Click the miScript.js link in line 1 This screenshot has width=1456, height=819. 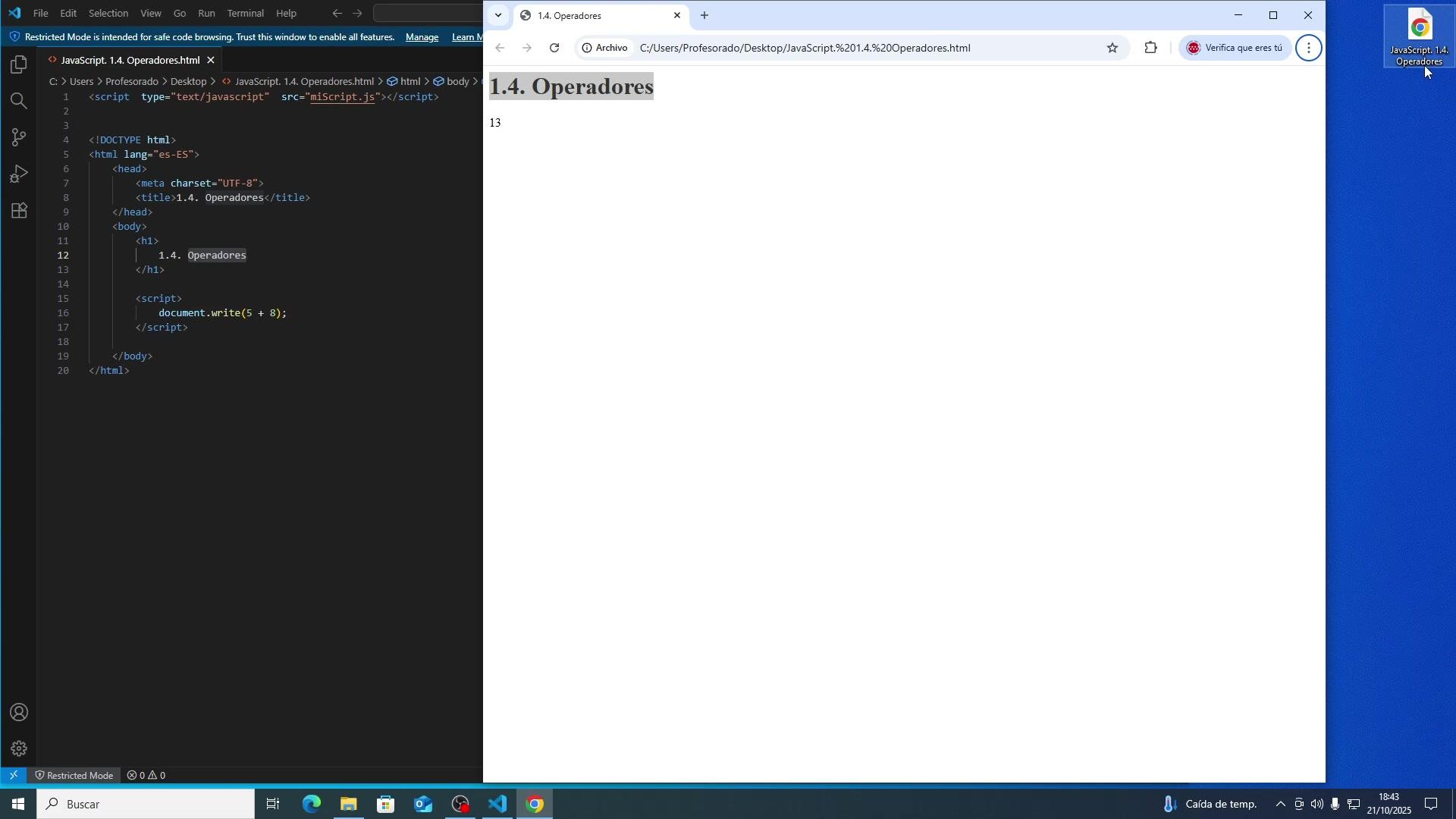(x=343, y=97)
